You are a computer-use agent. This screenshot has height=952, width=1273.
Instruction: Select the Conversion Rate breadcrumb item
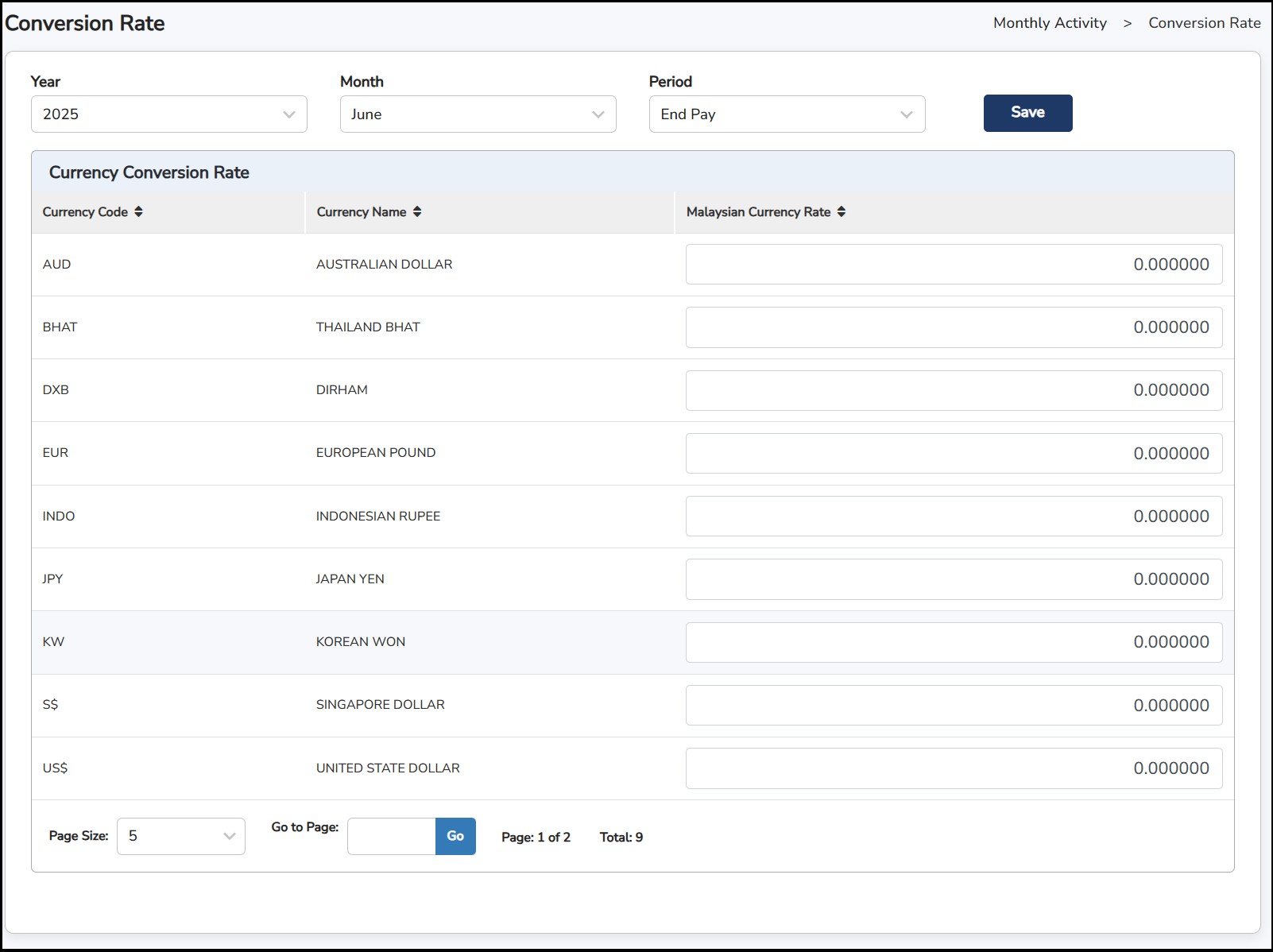pos(1204,23)
